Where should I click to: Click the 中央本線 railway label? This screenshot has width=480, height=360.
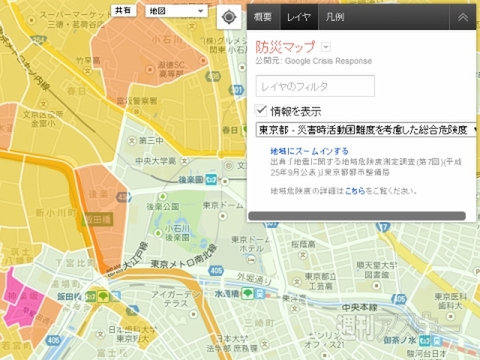click(x=359, y=307)
